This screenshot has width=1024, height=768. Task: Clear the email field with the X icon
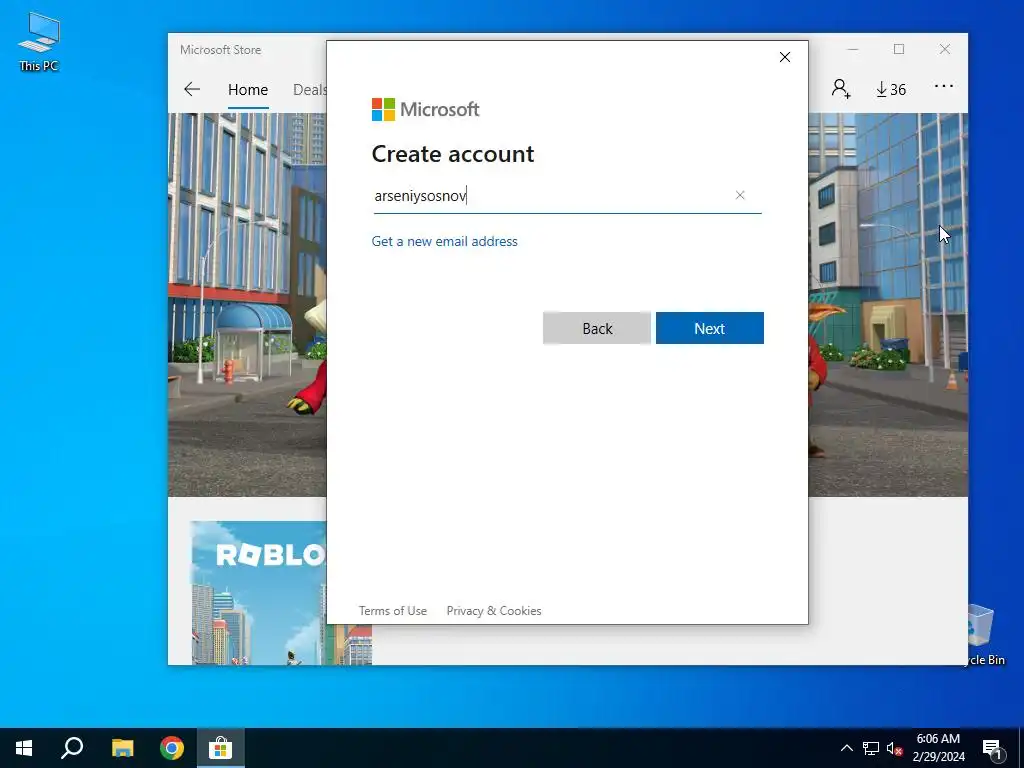(x=739, y=195)
